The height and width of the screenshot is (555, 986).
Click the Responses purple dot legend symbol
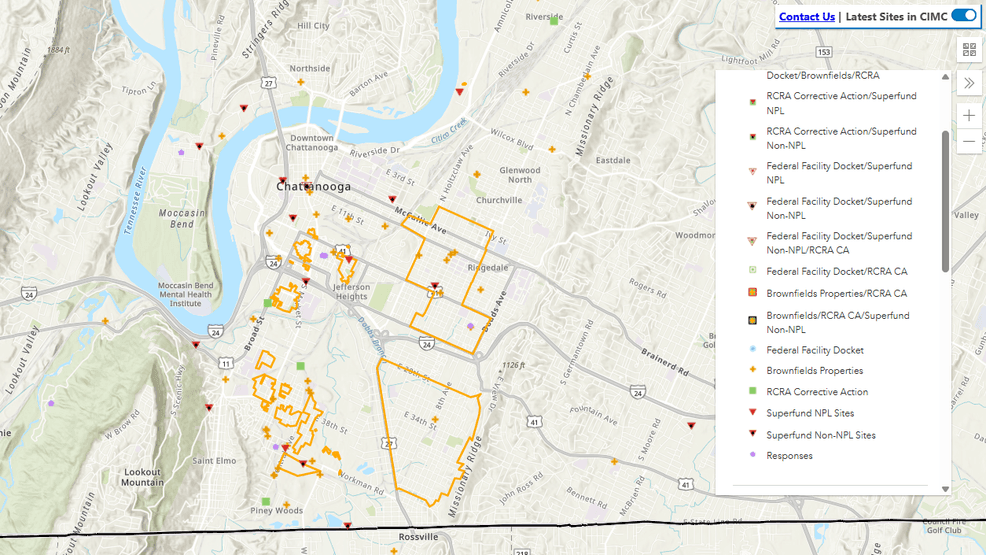click(x=751, y=456)
